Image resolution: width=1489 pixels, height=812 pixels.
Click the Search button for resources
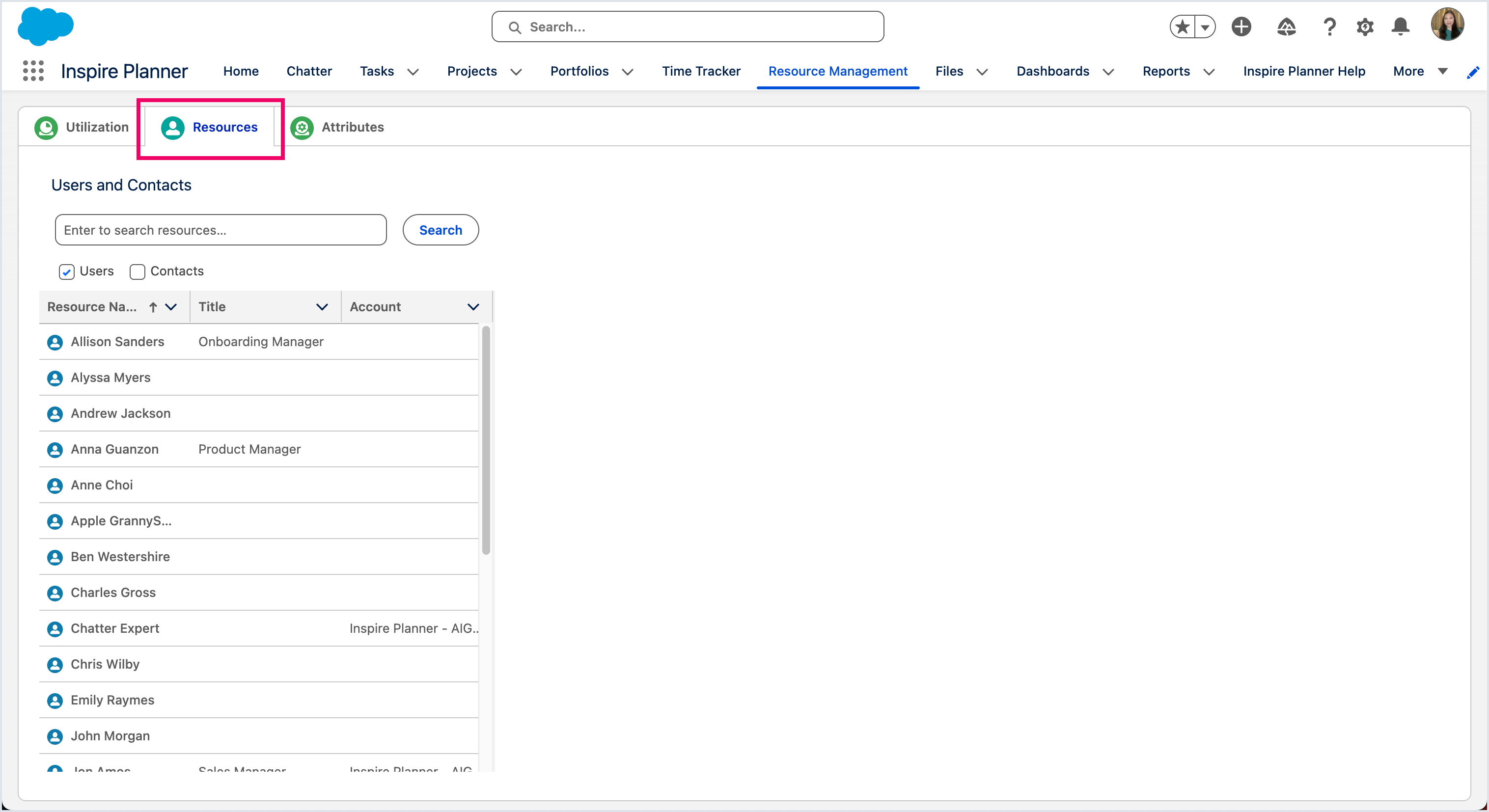coord(441,230)
